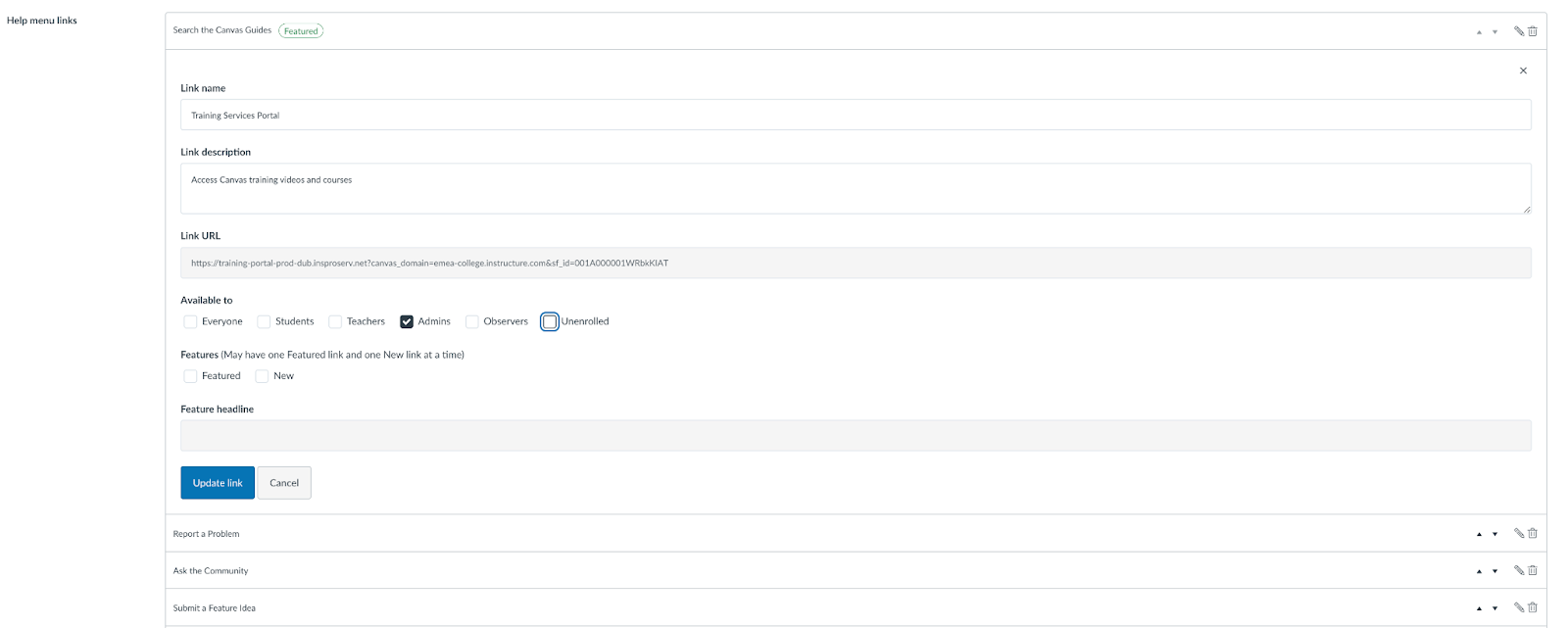1568x628 pixels.
Task: Click the Update link button
Action: pos(218,483)
